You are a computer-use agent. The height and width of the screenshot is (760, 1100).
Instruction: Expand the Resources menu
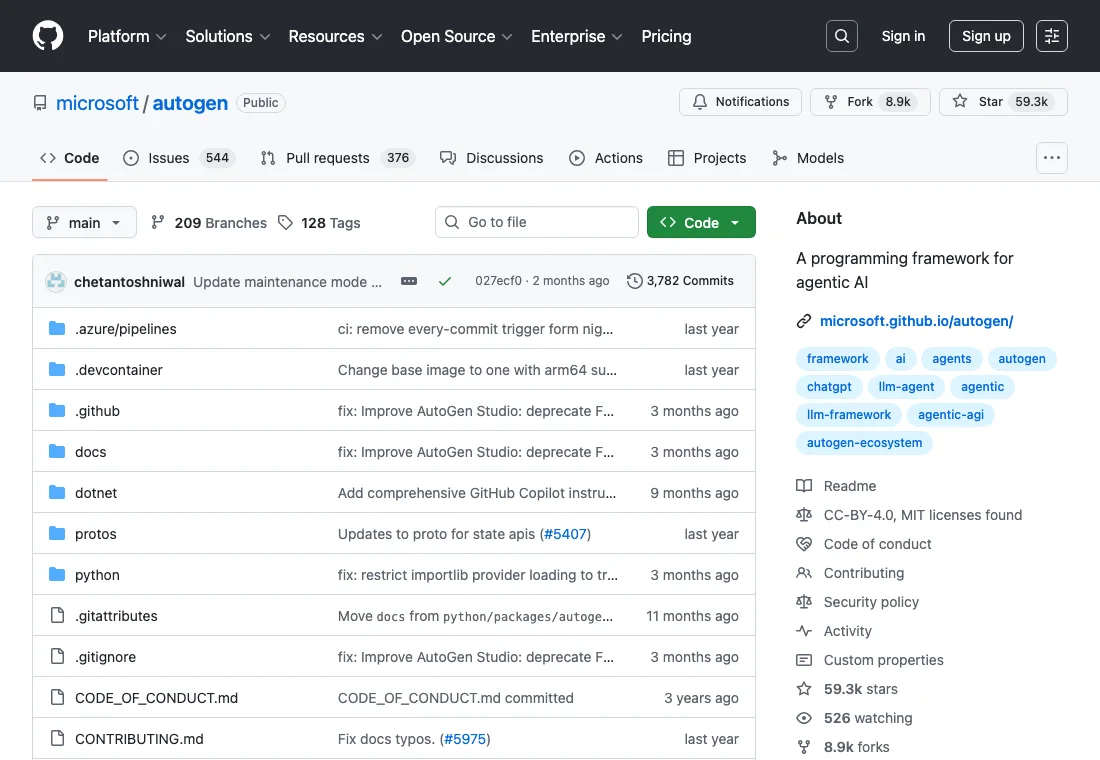click(x=335, y=36)
